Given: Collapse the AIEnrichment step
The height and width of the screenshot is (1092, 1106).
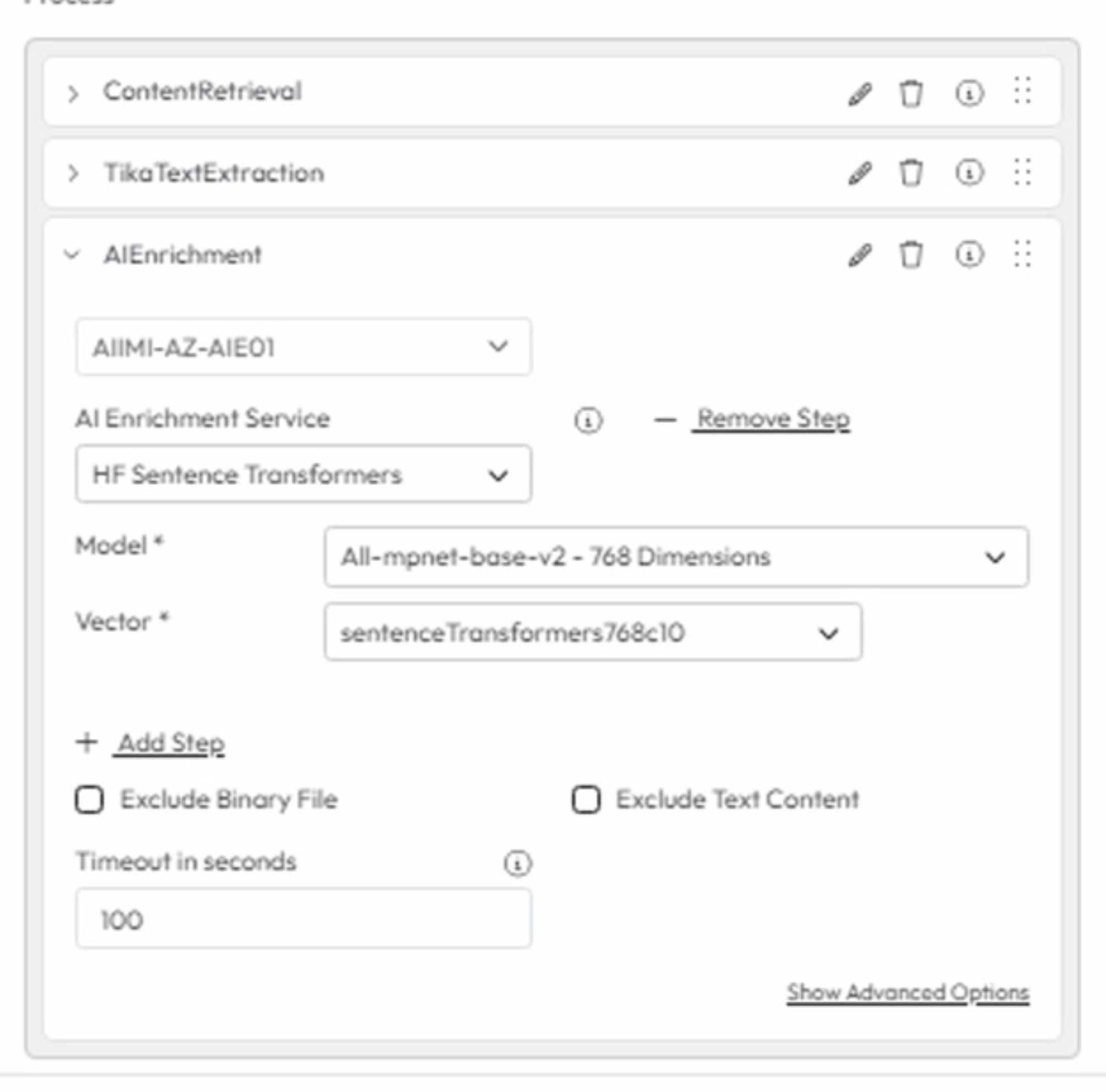Looking at the screenshot, I should coord(72,254).
